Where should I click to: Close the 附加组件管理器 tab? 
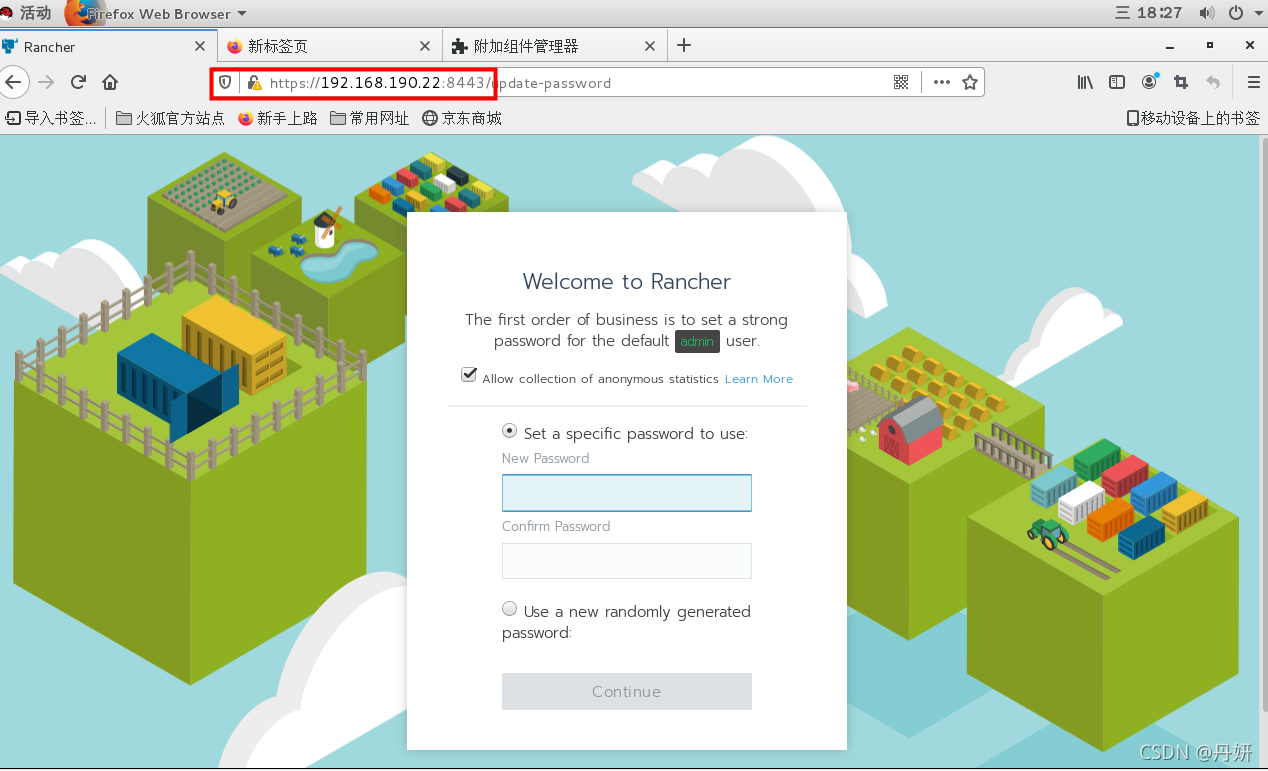[x=650, y=46]
